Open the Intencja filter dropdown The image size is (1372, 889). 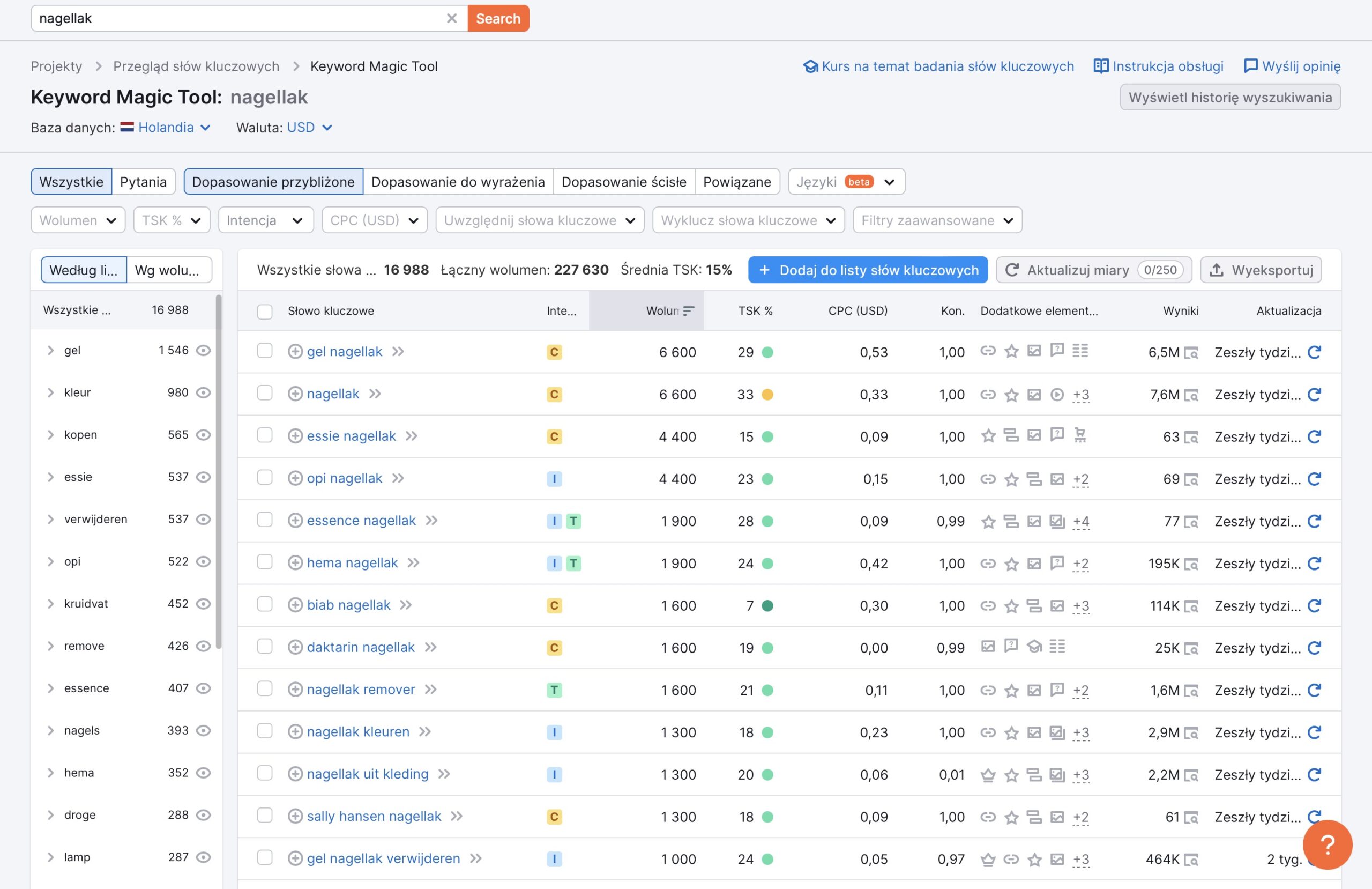pyautogui.click(x=266, y=220)
